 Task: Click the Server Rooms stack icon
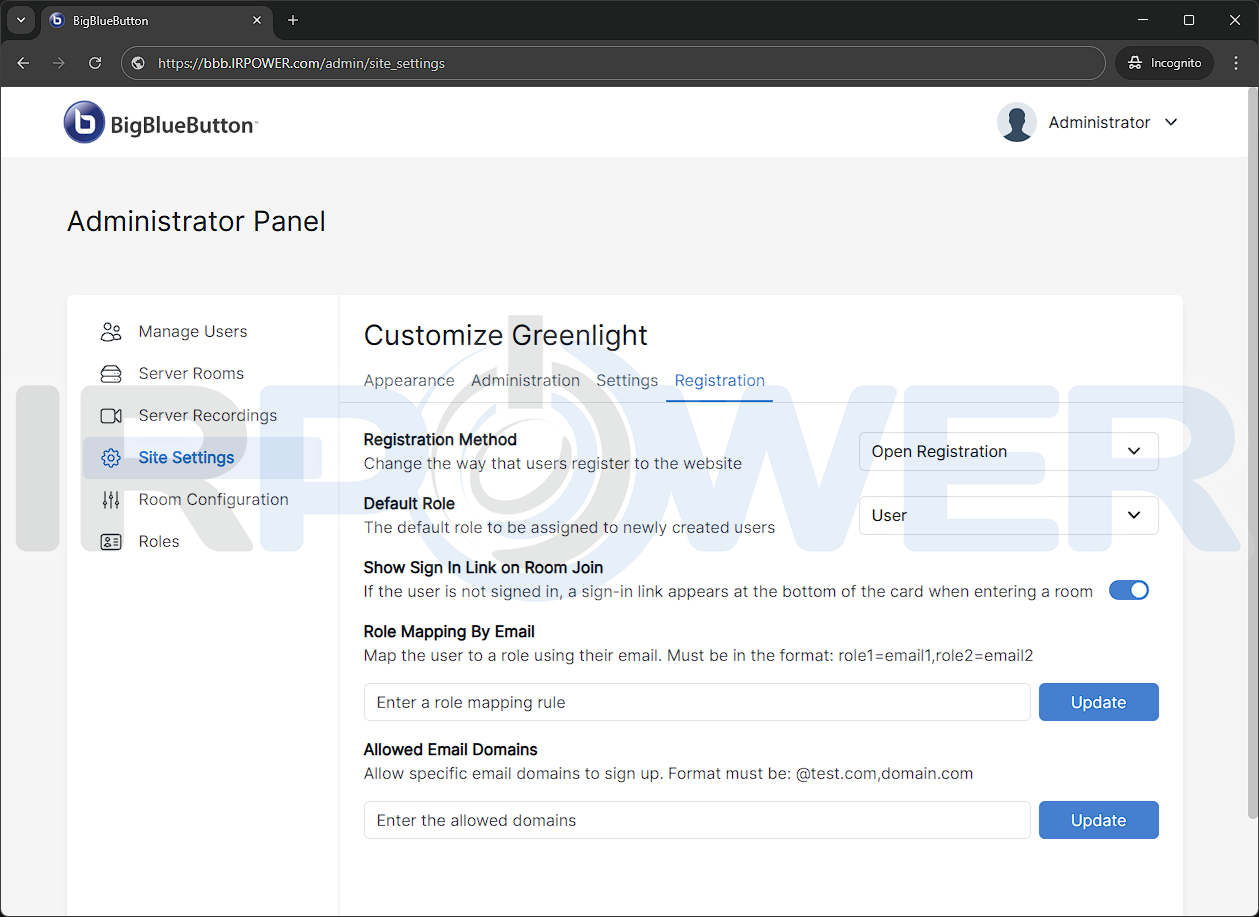tap(111, 374)
